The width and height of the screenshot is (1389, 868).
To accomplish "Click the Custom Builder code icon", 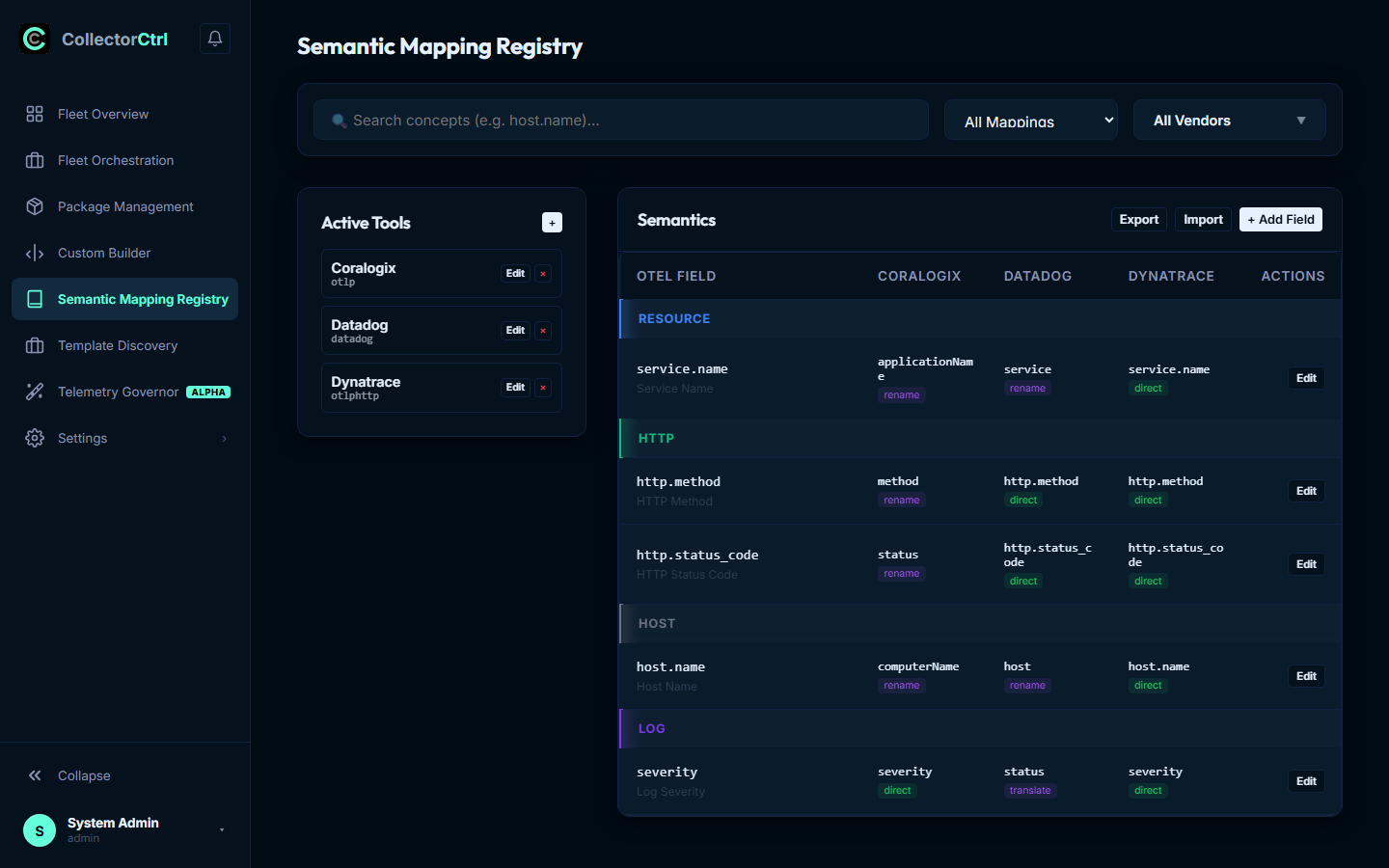I will (35, 253).
